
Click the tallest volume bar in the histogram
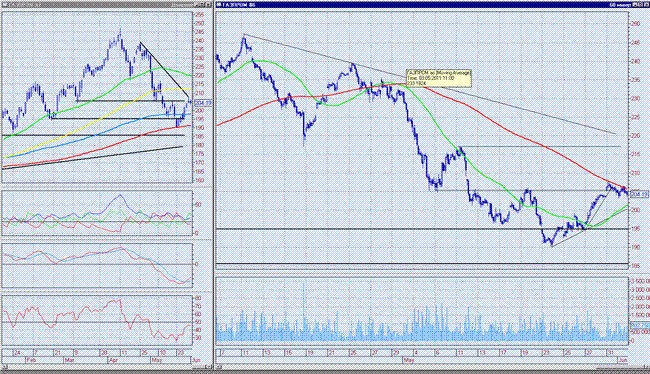[304, 311]
